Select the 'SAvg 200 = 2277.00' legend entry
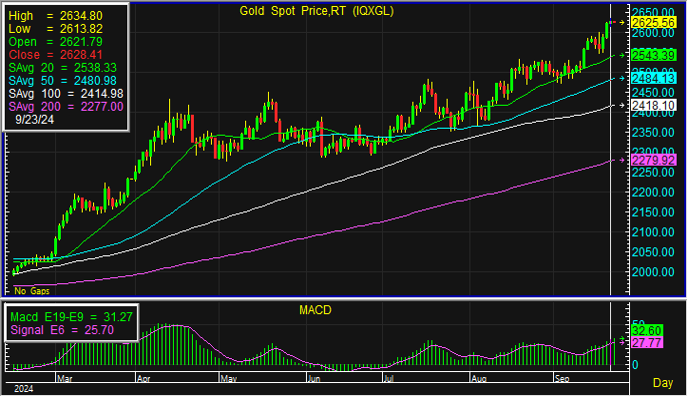The width and height of the screenshot is (688, 397). coord(66,107)
